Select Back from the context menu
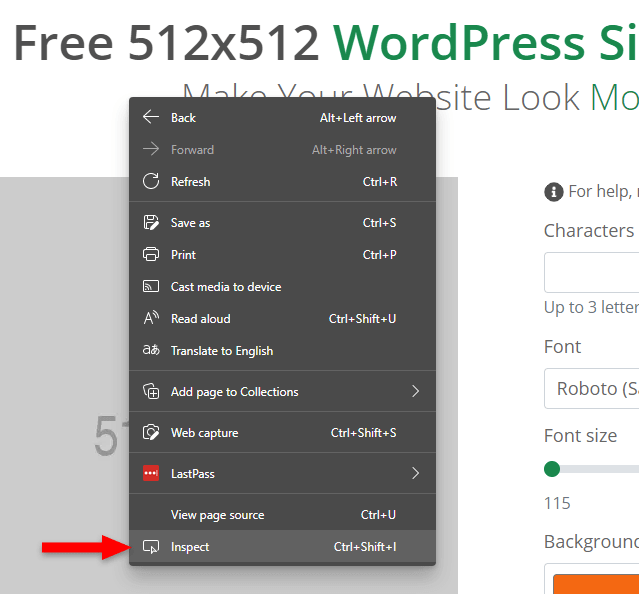Screen dimensions: 639x594 (282, 117)
